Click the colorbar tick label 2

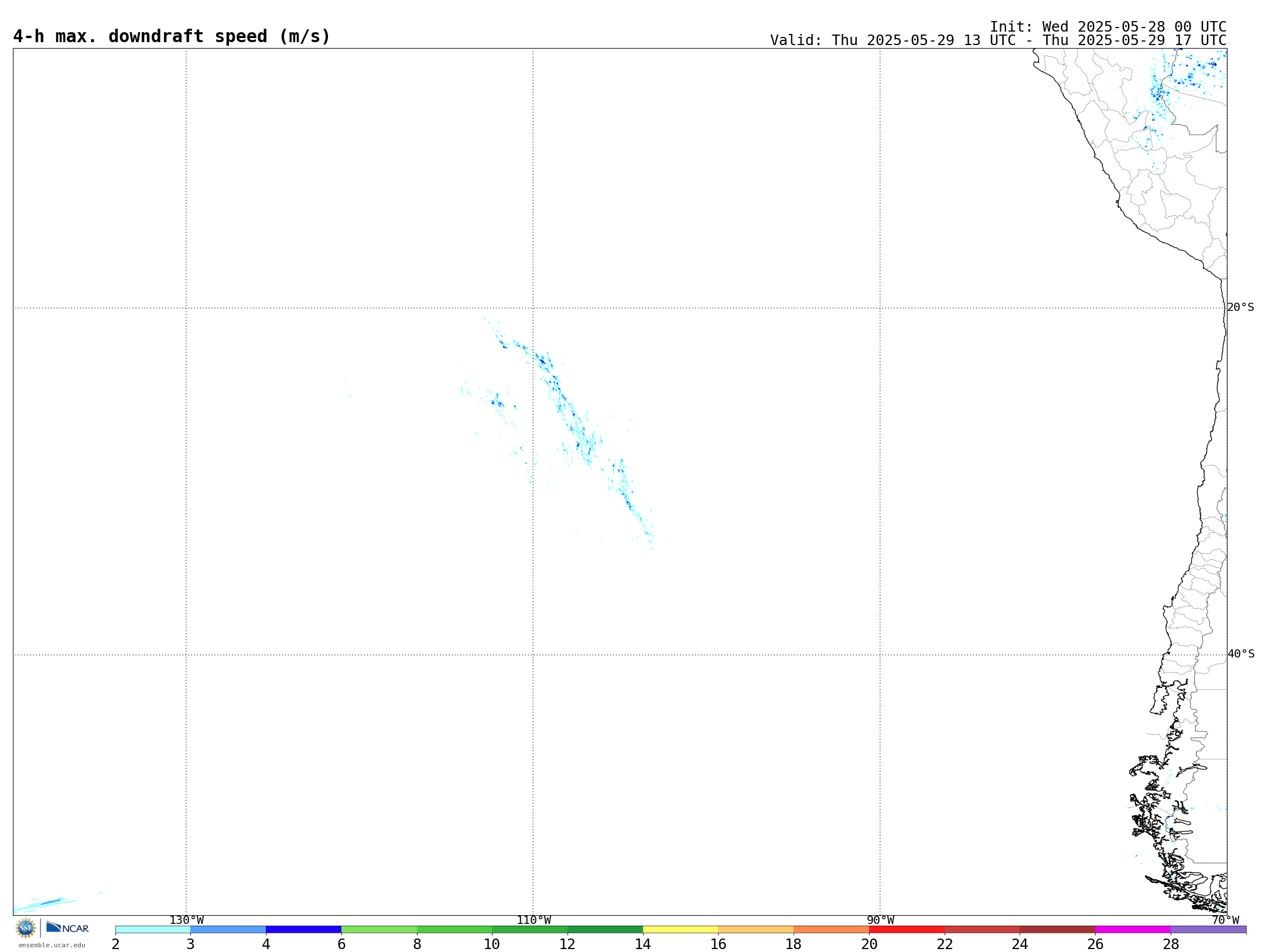click(115, 944)
